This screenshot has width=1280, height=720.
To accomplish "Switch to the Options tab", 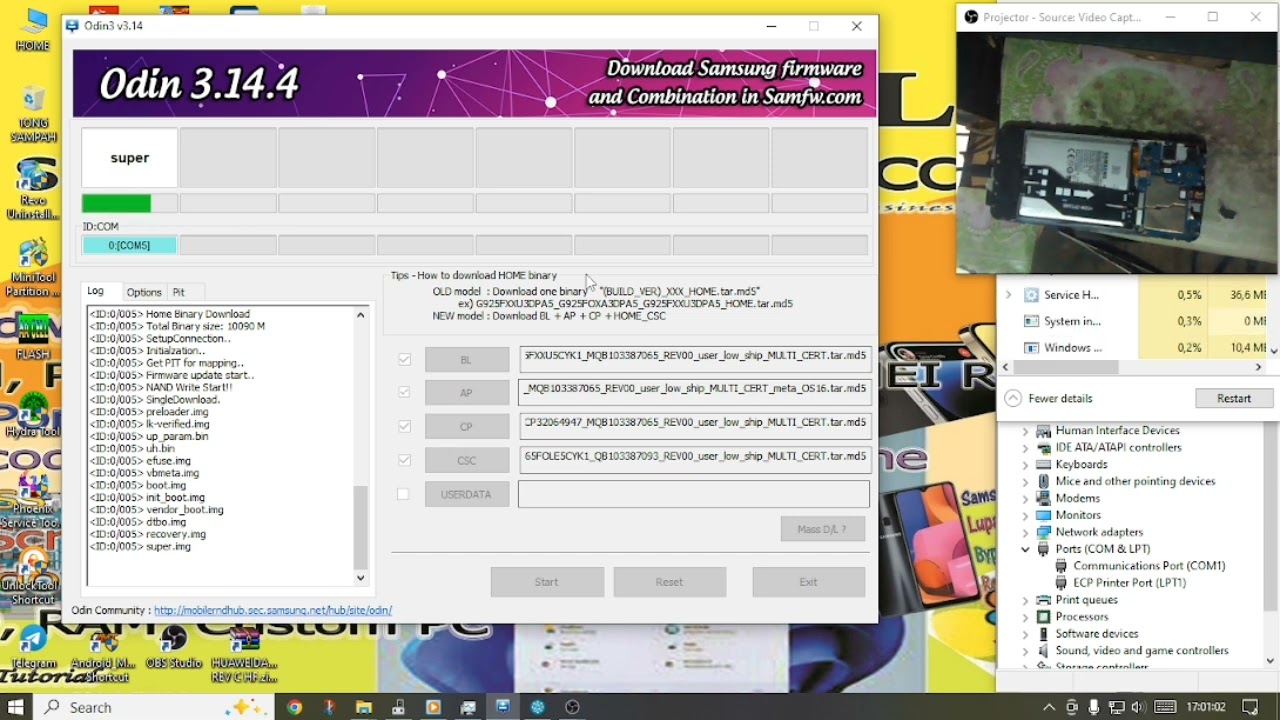I will (x=144, y=292).
